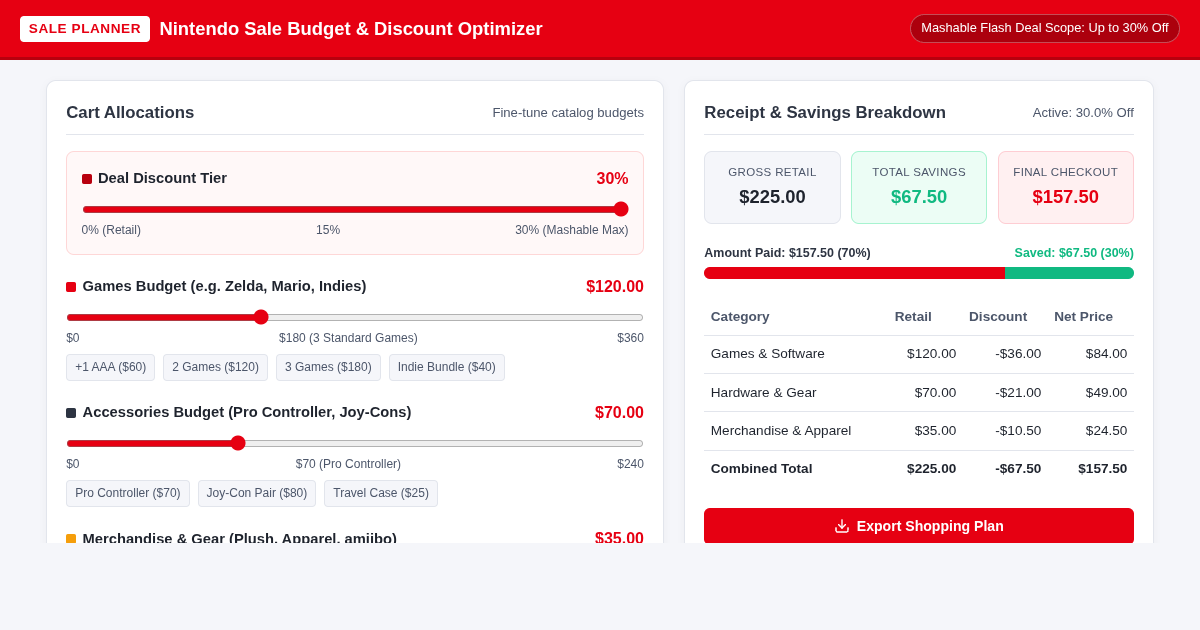Click the Fine-tune catalog budgets text
Image resolution: width=1200 pixels, height=630 pixels.
click(568, 113)
